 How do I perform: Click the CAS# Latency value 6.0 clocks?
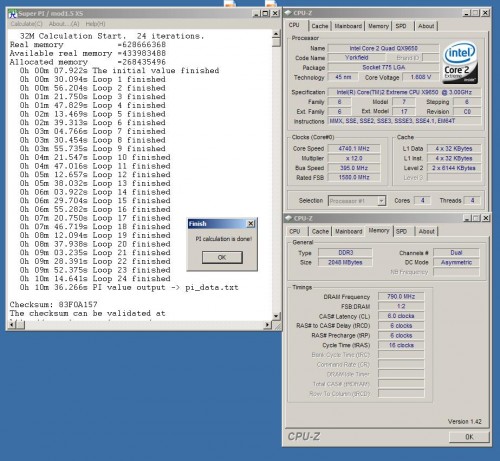(401, 316)
